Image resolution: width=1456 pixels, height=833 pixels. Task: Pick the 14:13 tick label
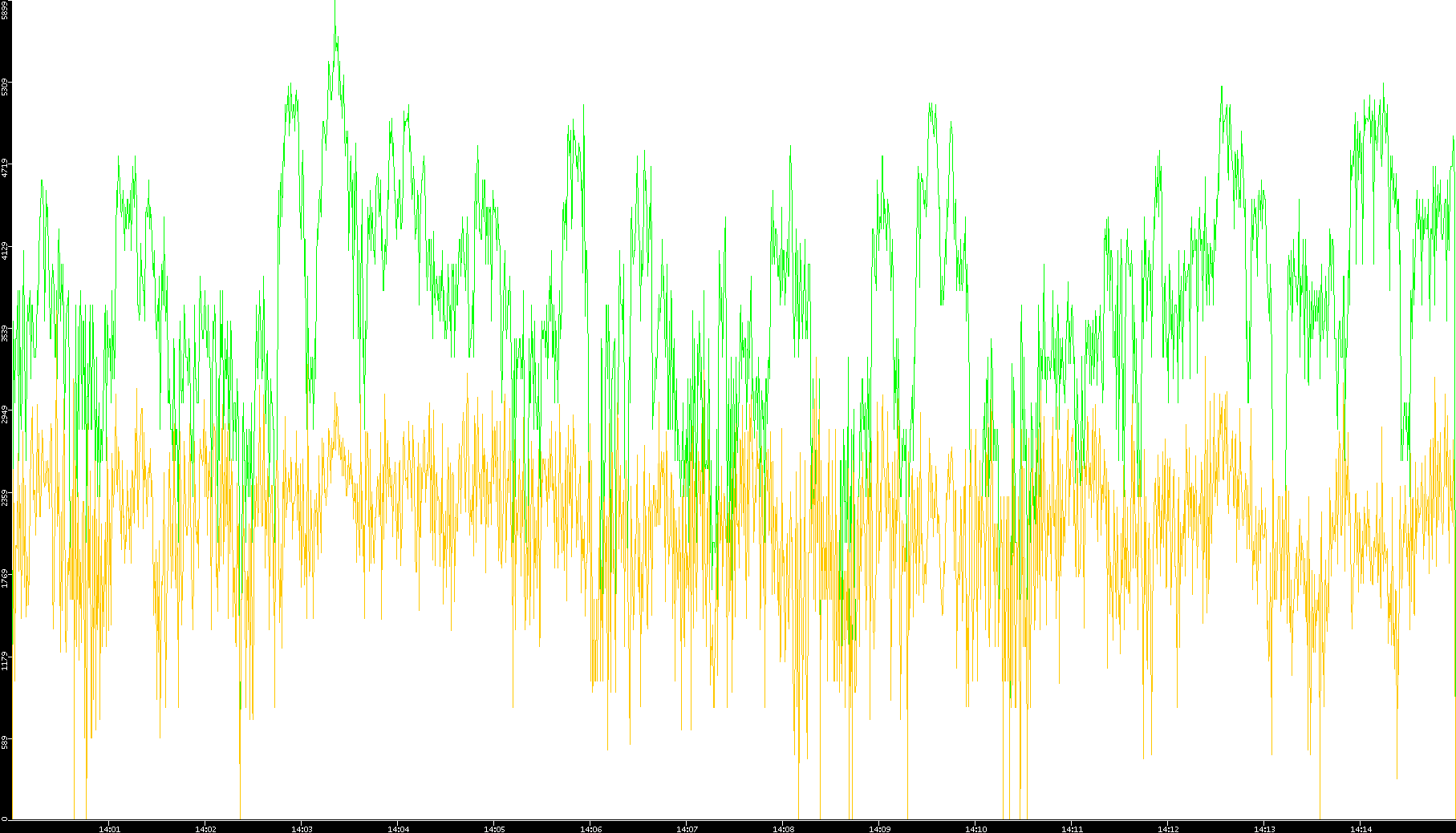[x=1264, y=828]
